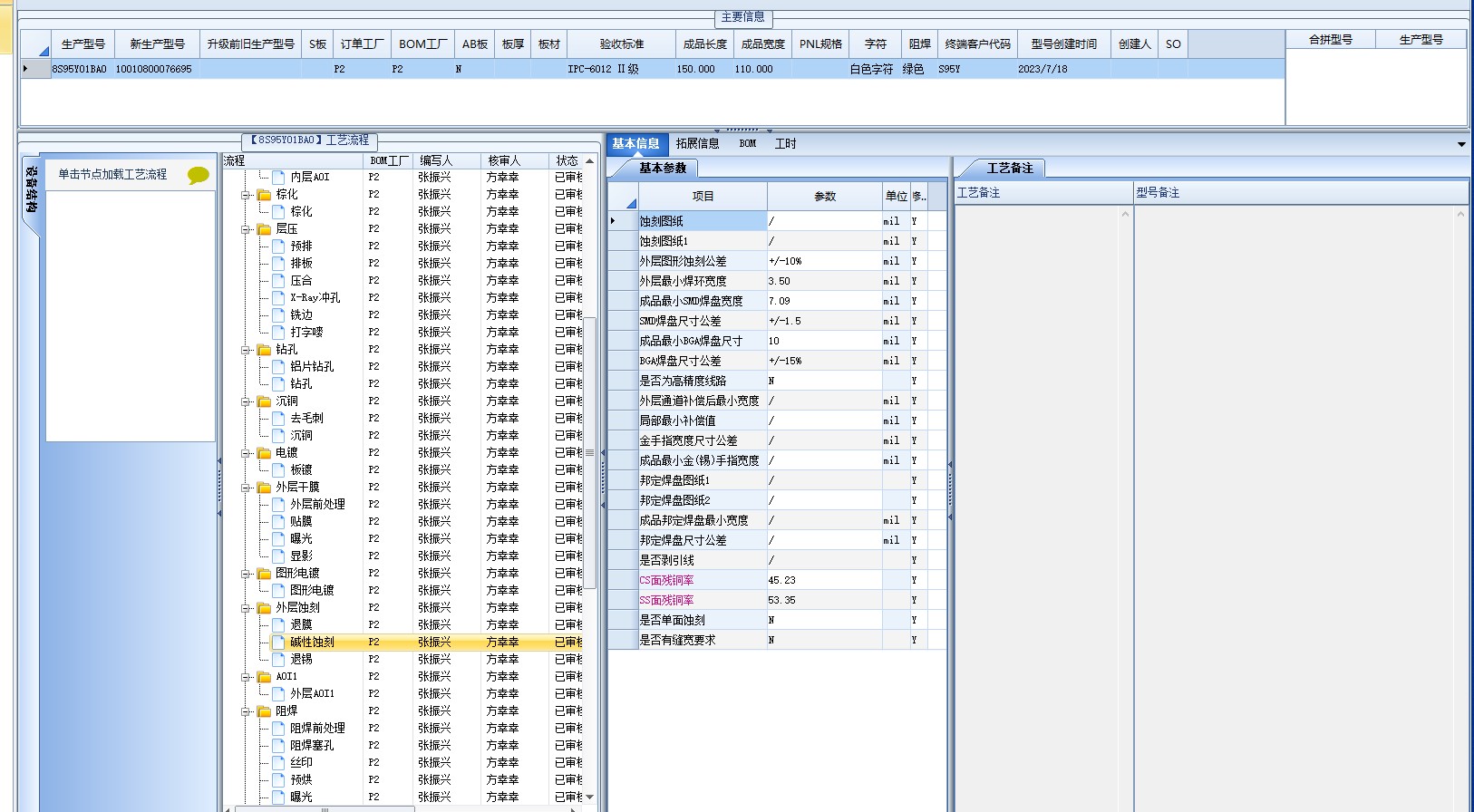This screenshot has width=1474, height=812.
Task: Click the 阻焊塞孔 document icon
Action: [279, 745]
